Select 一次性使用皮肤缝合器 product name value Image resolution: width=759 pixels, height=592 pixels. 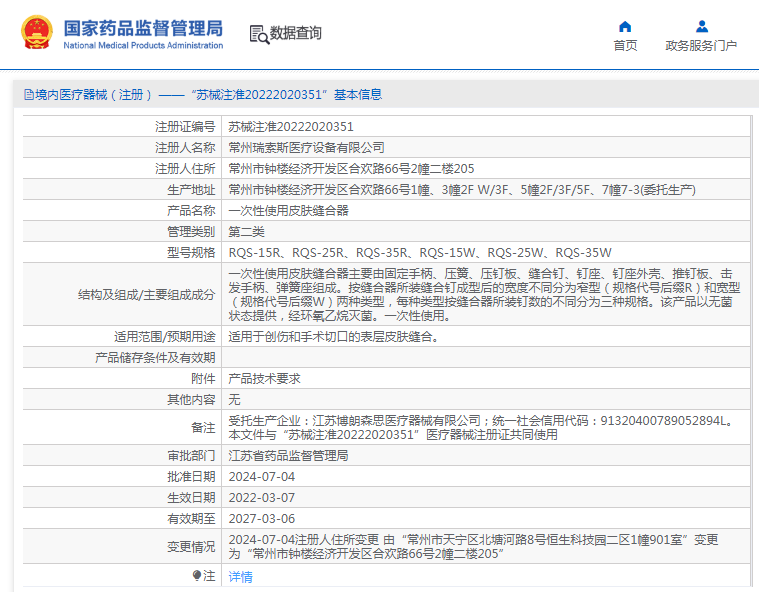(x=288, y=211)
